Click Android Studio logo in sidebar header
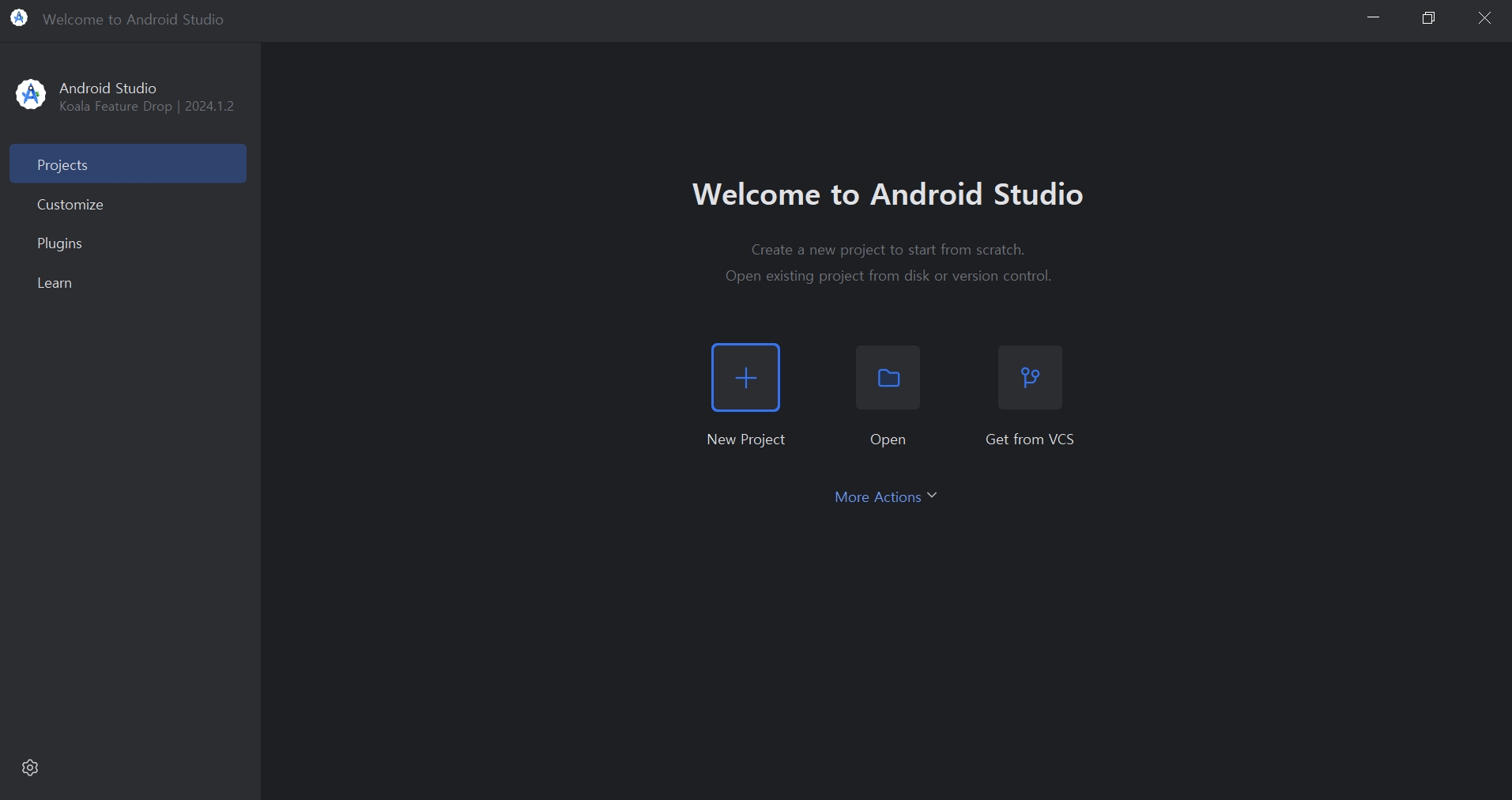Screen dimensions: 1512x800 (x=31, y=95)
